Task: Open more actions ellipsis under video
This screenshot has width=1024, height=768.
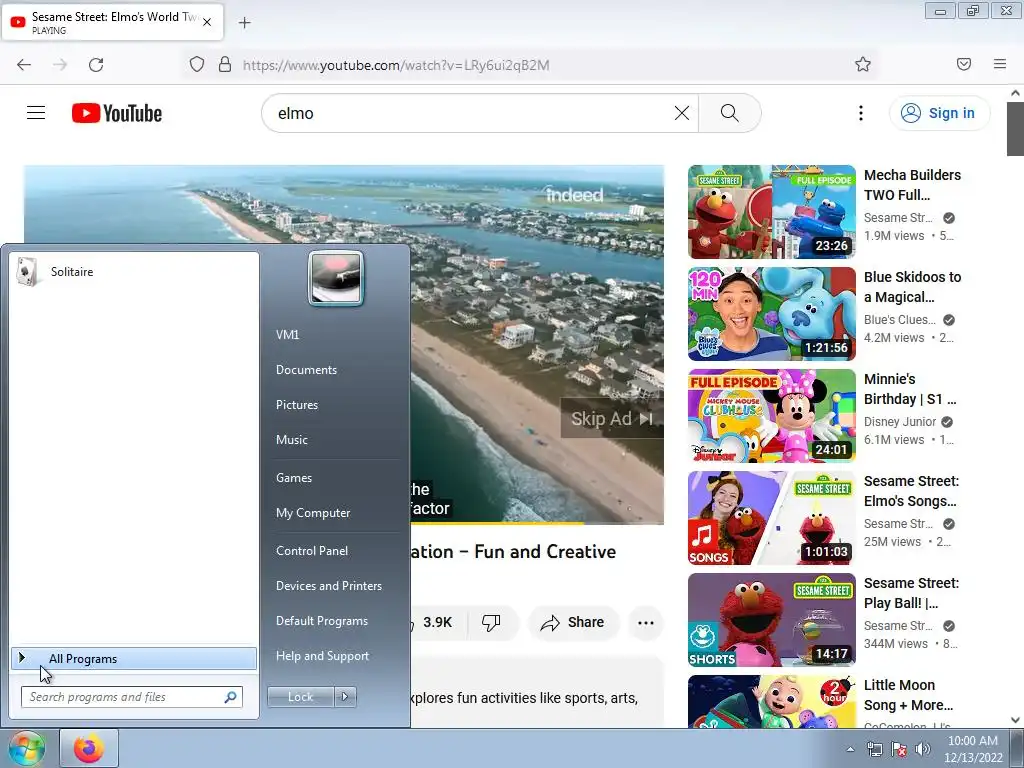Action: [646, 622]
